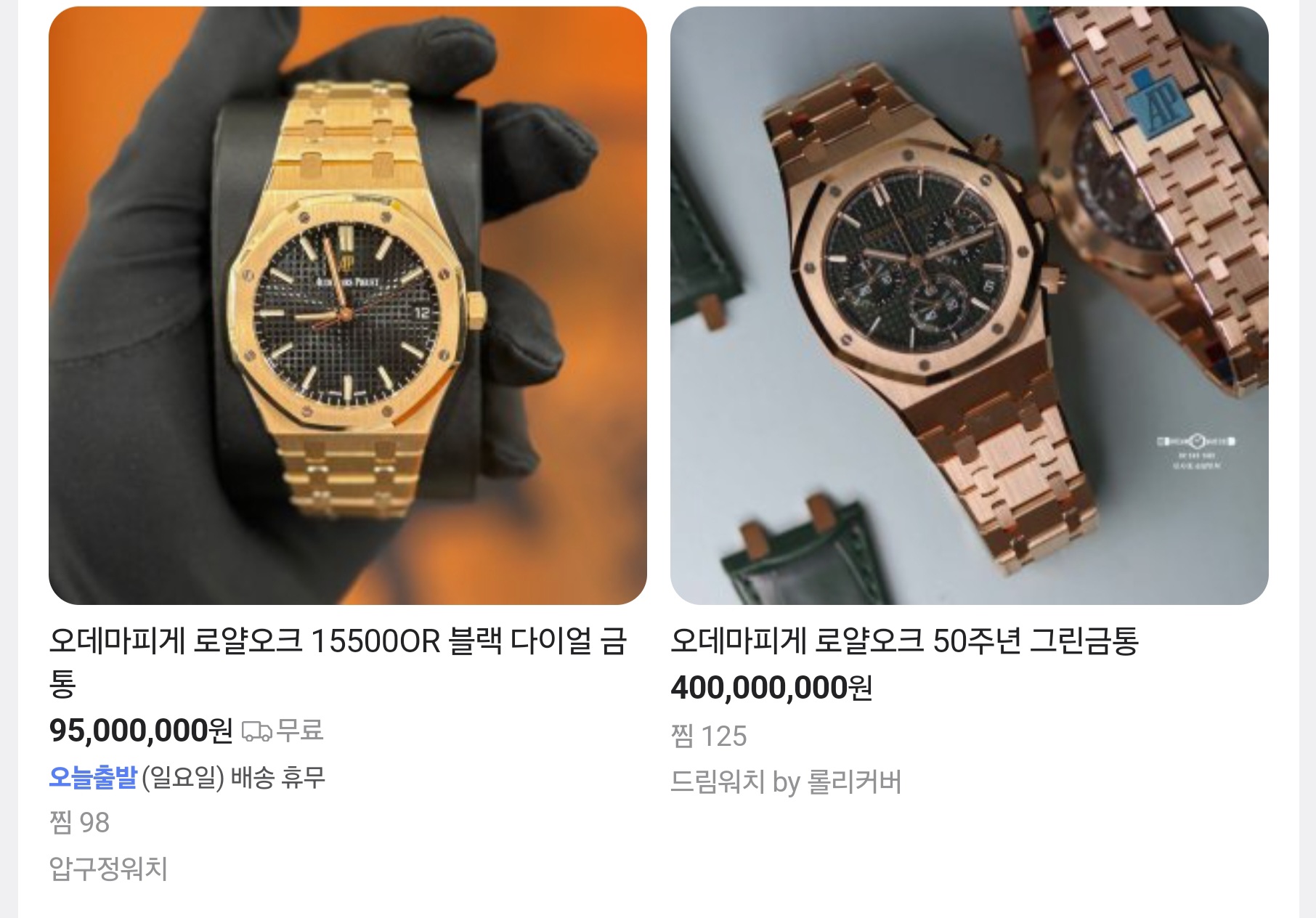Open the 로얄오크 15500OR 블랙 다이얼 listing title
Viewport: 1316px width, 918px height.
pos(338,662)
